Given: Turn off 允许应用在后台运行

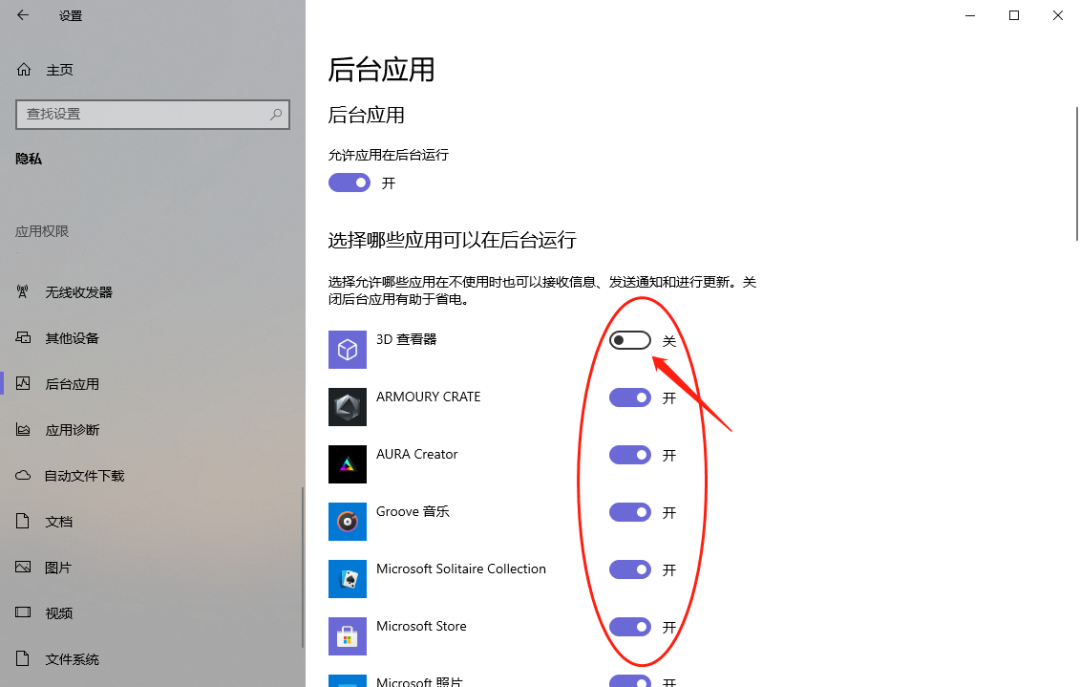Looking at the screenshot, I should (349, 182).
